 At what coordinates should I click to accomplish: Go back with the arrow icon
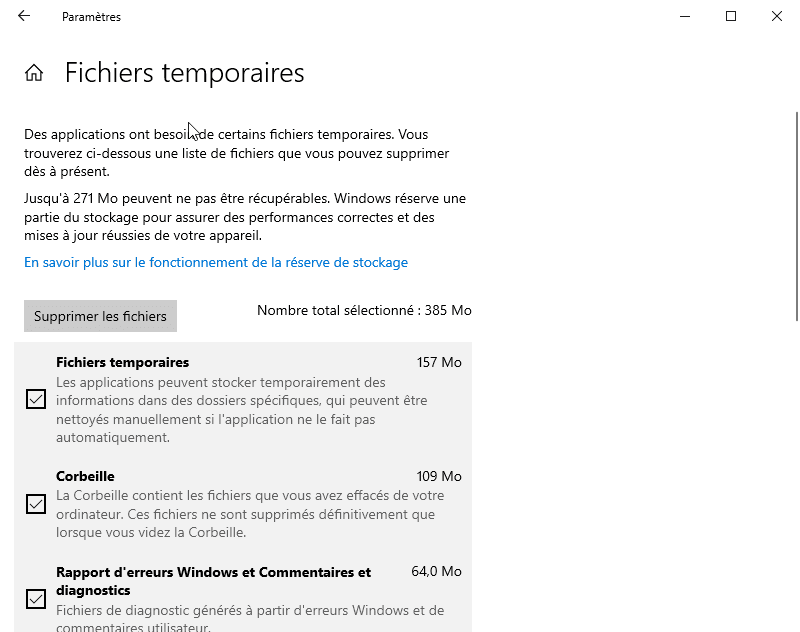[x=24, y=16]
